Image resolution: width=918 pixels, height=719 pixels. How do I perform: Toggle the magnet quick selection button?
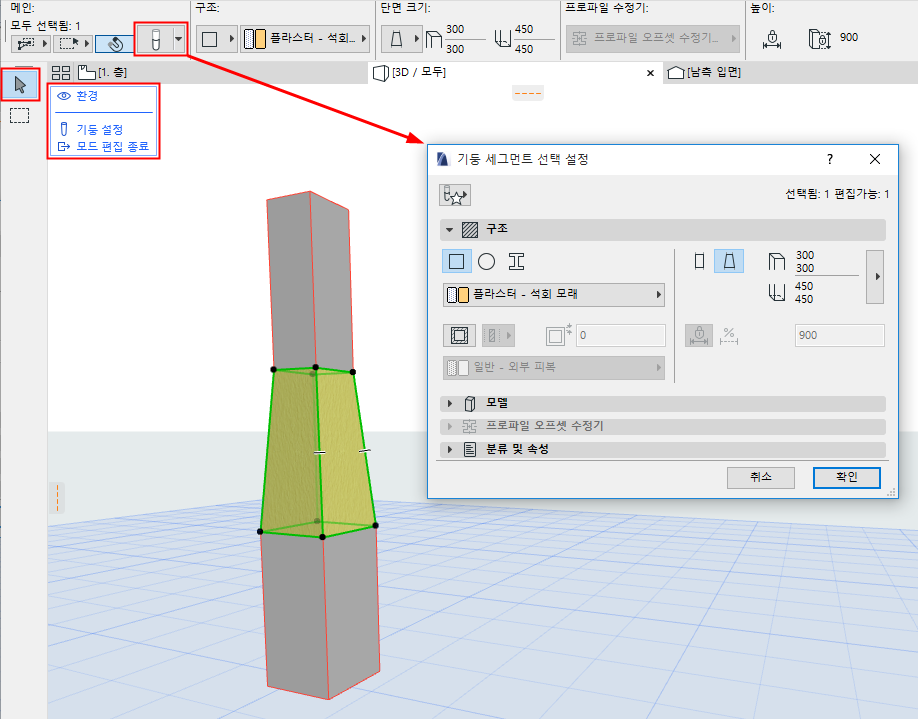point(114,43)
